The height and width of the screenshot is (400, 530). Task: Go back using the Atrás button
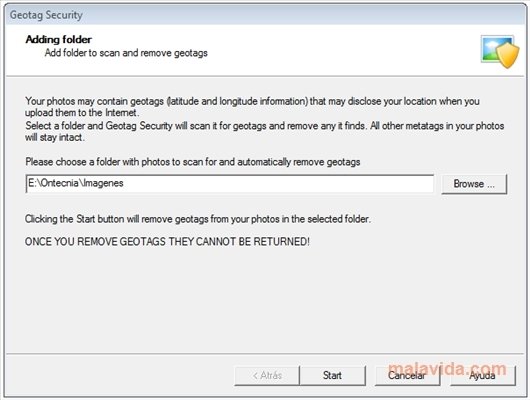267,375
